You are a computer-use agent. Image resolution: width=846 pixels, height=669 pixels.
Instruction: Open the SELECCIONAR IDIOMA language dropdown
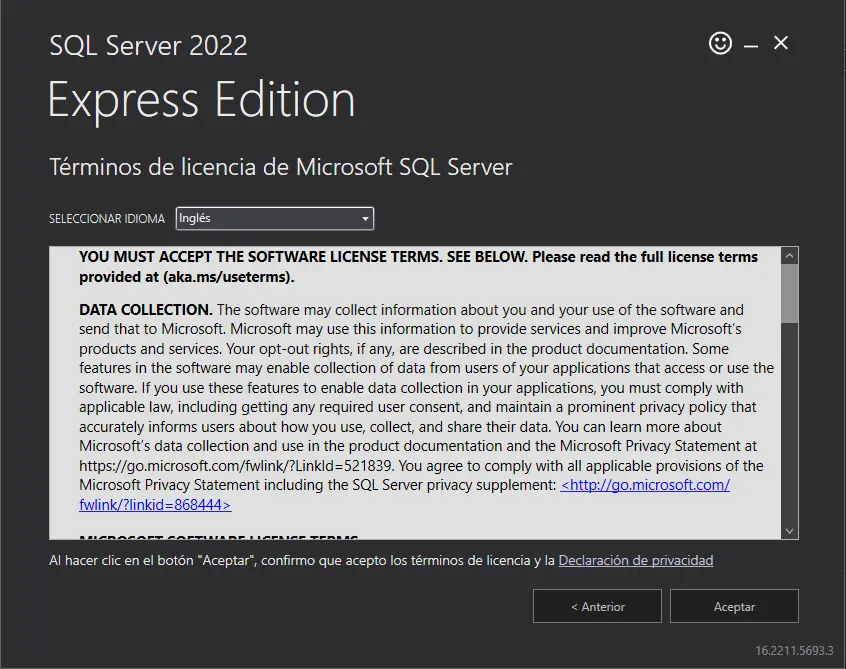274,218
